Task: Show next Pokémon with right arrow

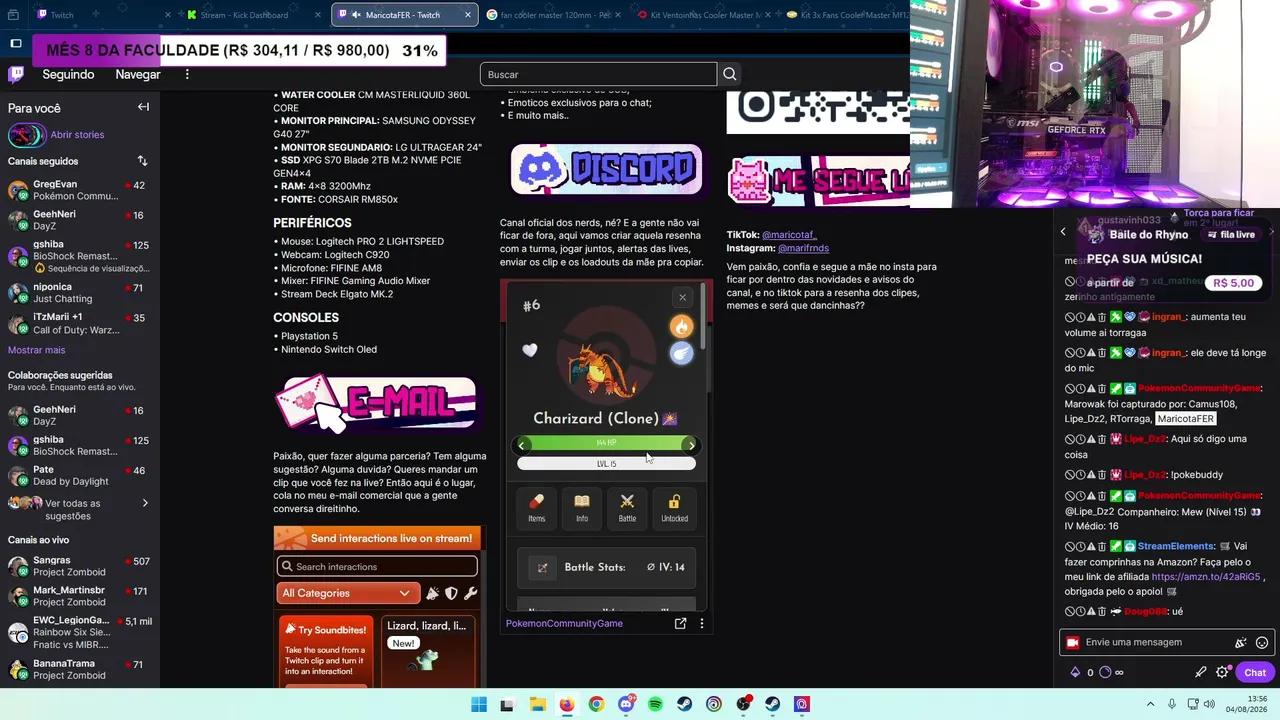Action: 691,445
